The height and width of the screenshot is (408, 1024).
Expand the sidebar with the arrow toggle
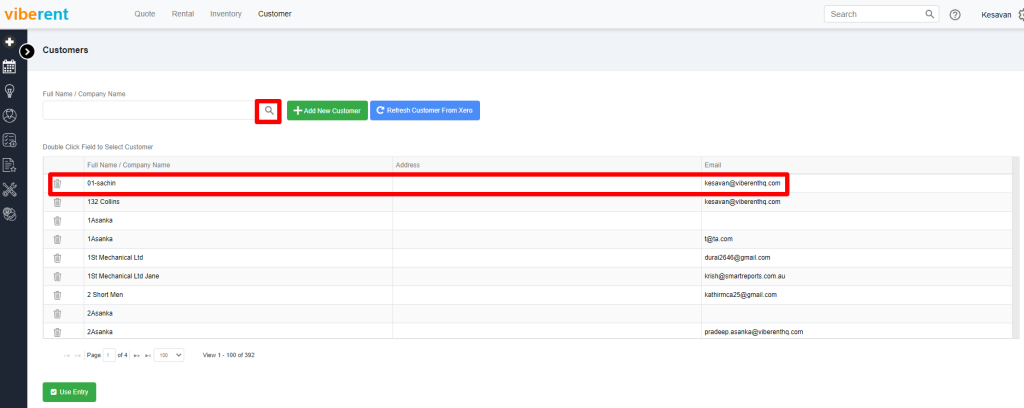pyautogui.click(x=27, y=50)
